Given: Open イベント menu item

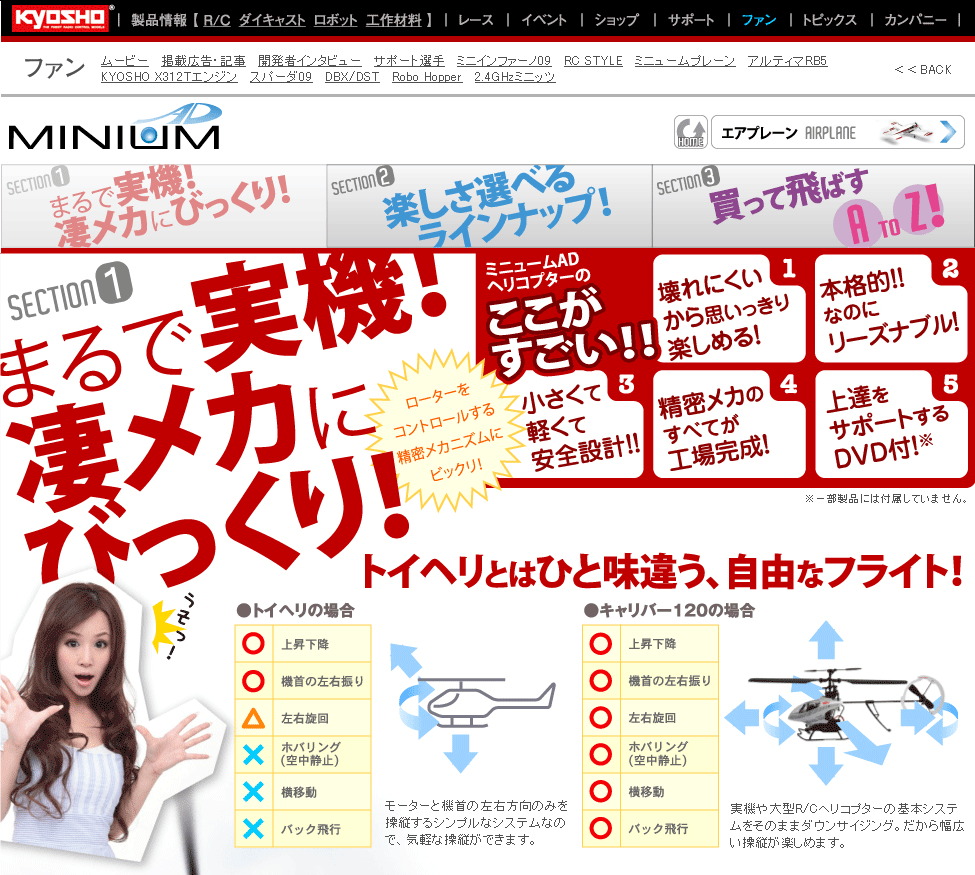Looking at the screenshot, I should tap(544, 21).
